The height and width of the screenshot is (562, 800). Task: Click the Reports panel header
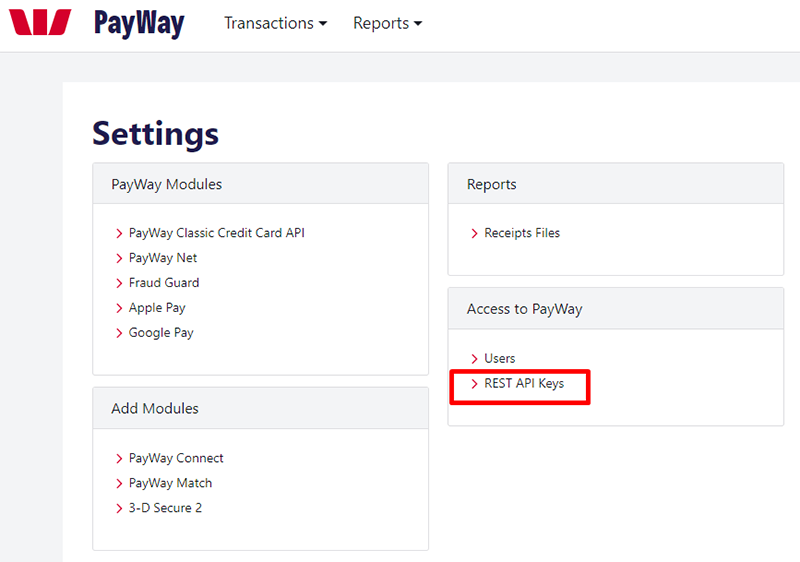615,184
